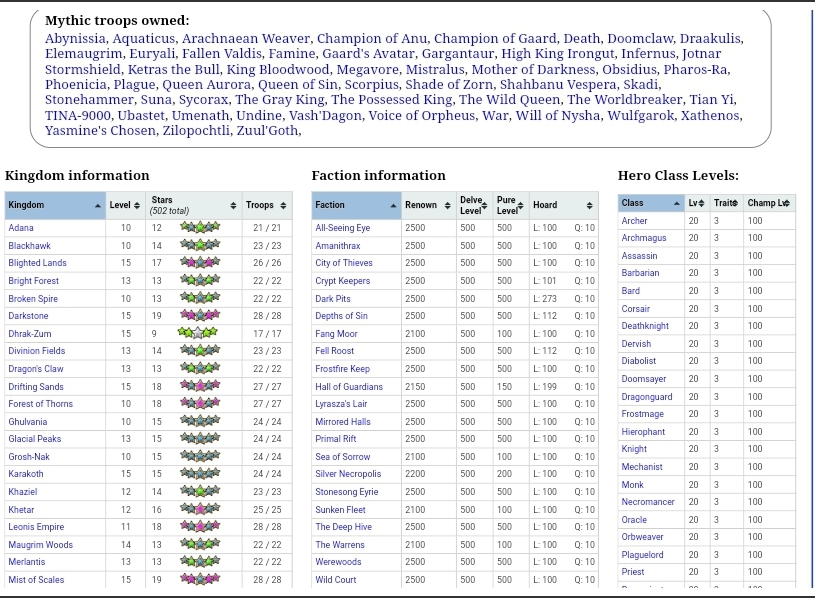Viewport: 815px width, 598px height.
Task: Open the TINA-9000 troop link
Action: click(x=77, y=115)
